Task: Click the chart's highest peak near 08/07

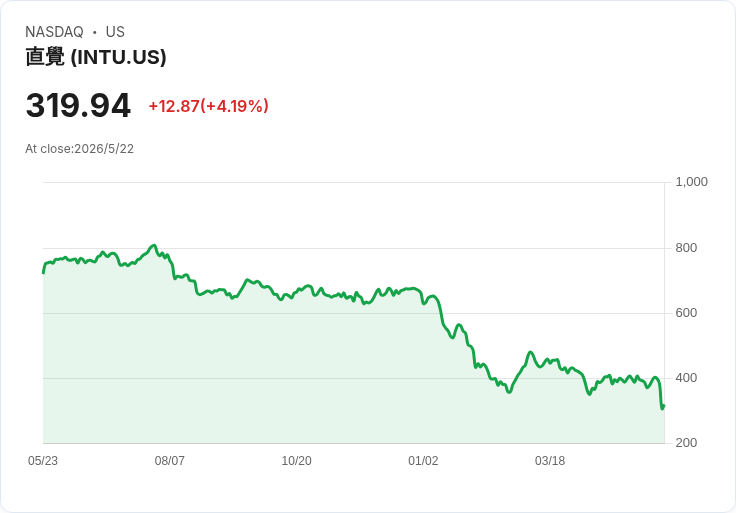Action: click(153, 245)
